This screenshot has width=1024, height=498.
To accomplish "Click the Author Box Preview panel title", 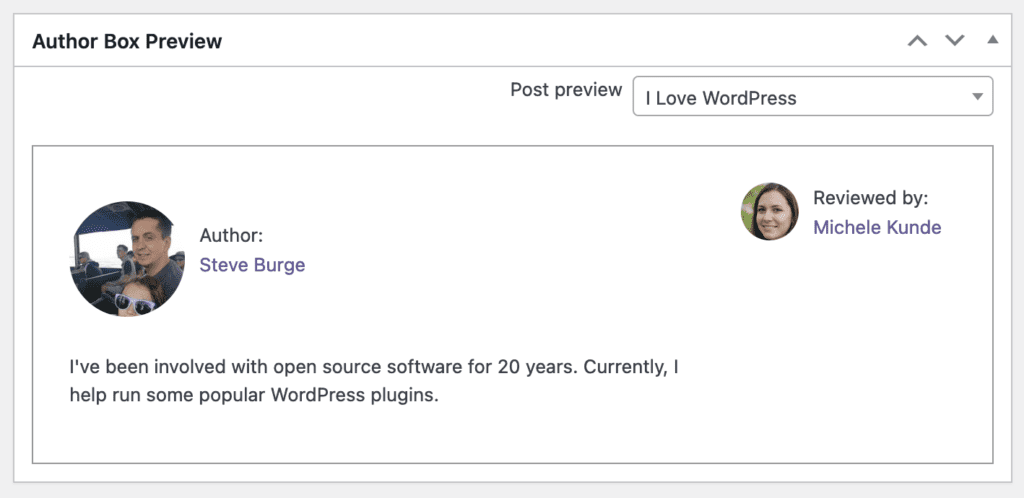I will pos(127,42).
